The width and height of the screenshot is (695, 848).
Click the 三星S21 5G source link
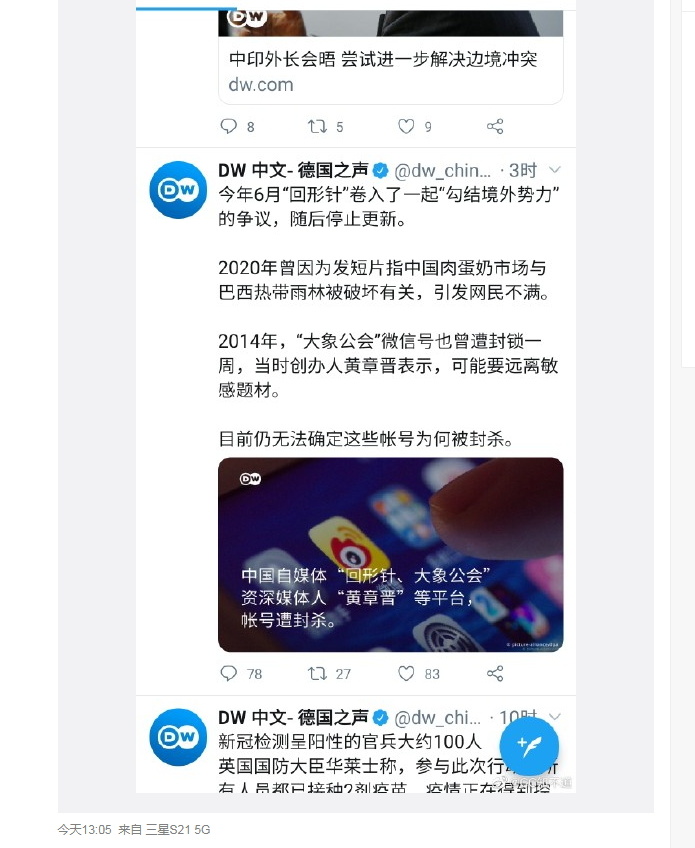[x=178, y=830]
